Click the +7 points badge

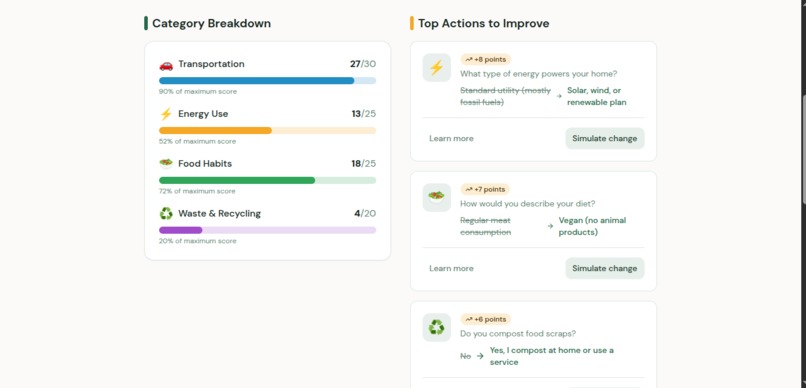pyautogui.click(x=485, y=190)
